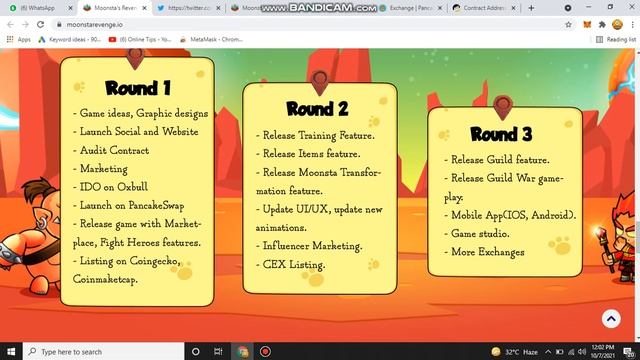
Task: Open the notification center icon
Action: click(x=629, y=351)
